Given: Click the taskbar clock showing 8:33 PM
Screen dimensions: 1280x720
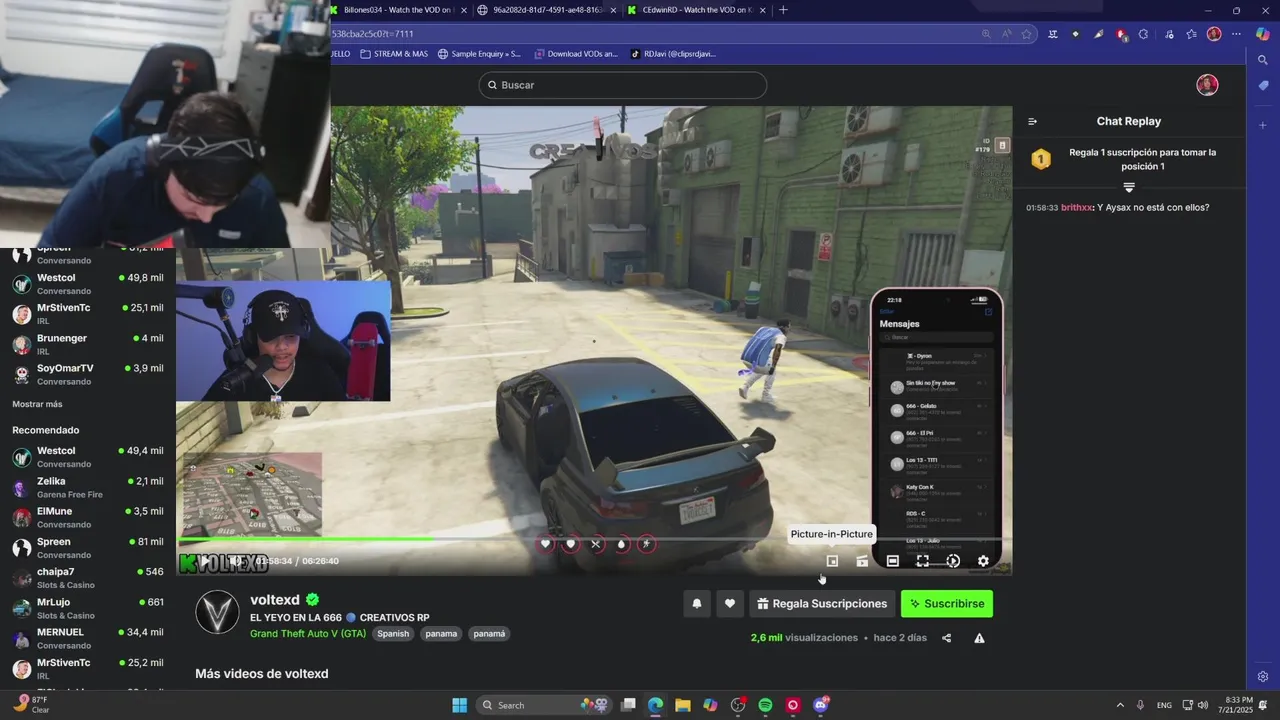Looking at the screenshot, I should [1238, 705].
